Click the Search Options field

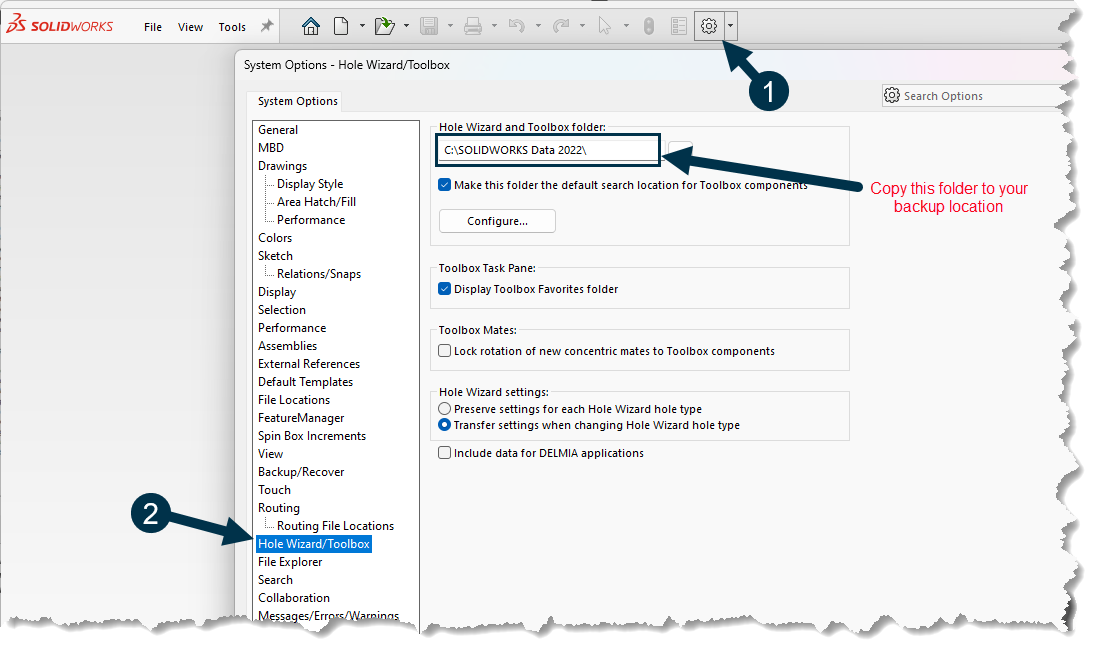(x=977, y=96)
